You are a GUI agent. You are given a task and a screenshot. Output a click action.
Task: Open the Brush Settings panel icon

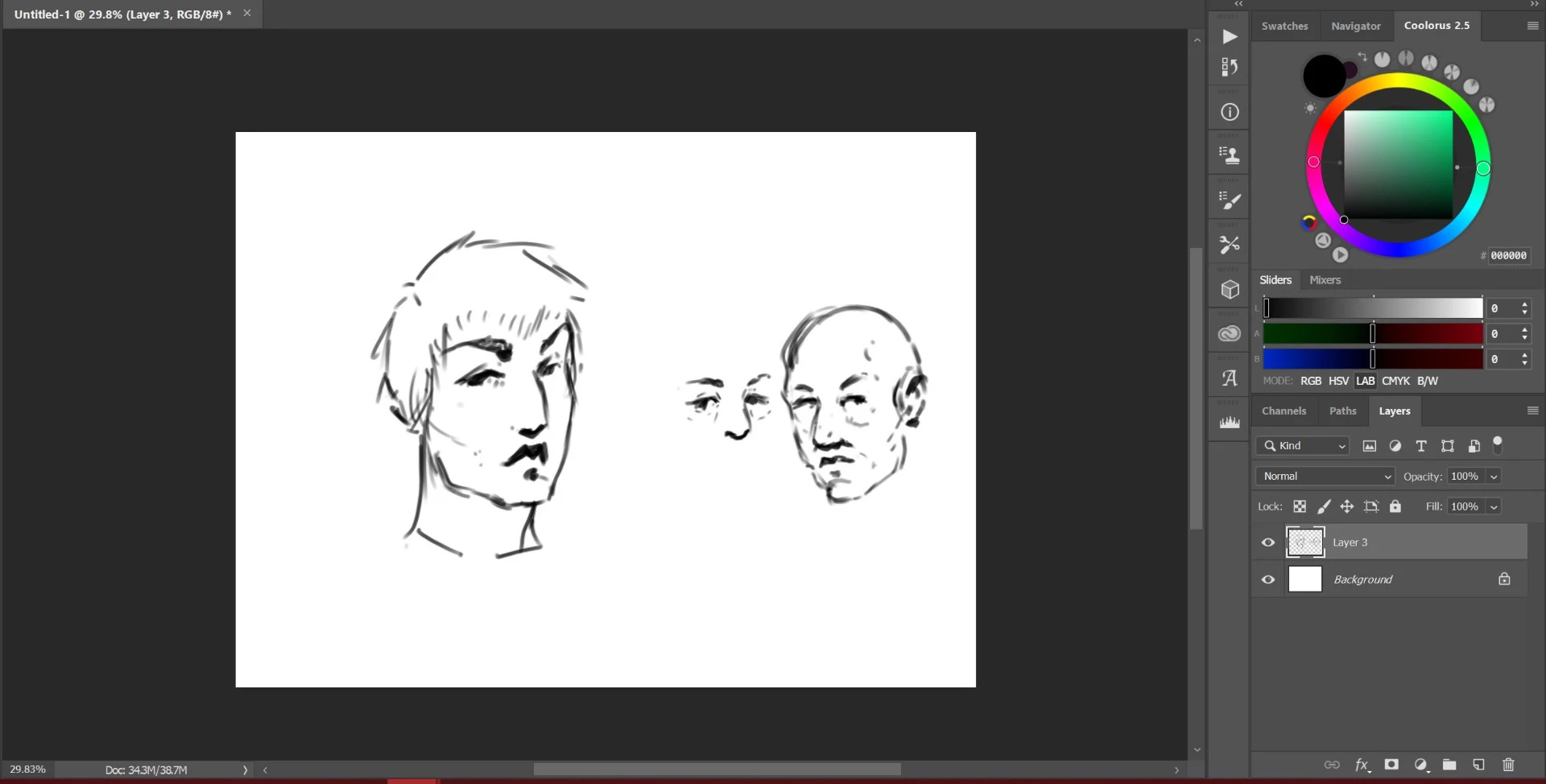1230,200
